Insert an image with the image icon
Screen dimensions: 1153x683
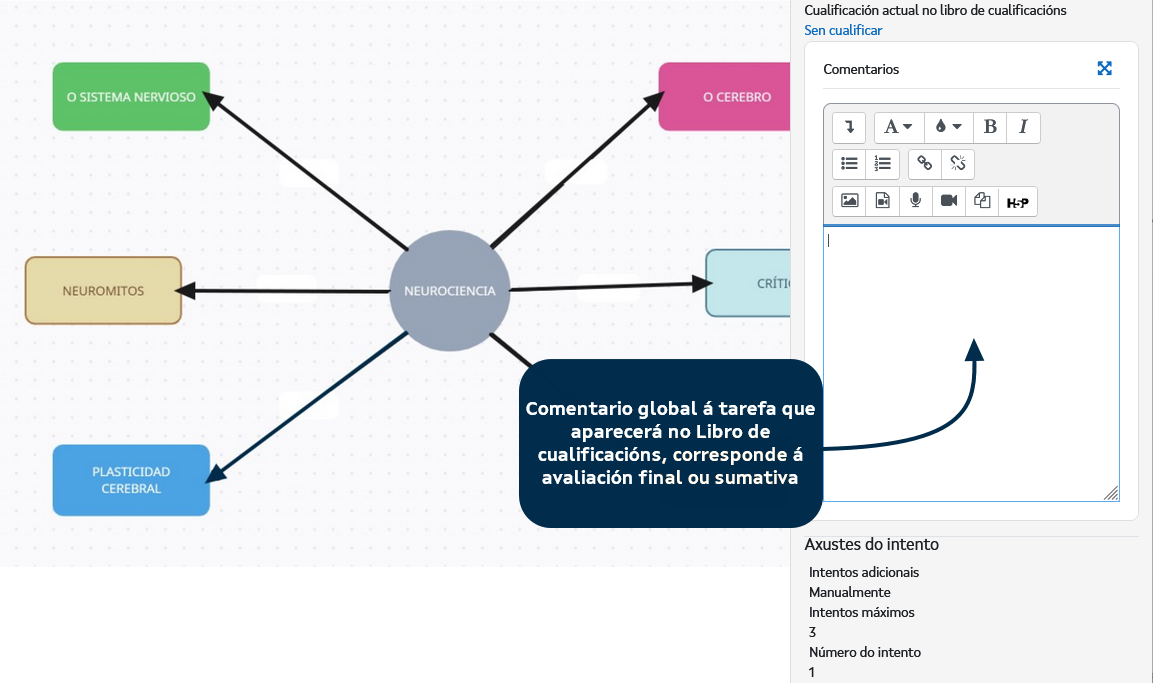(x=849, y=201)
